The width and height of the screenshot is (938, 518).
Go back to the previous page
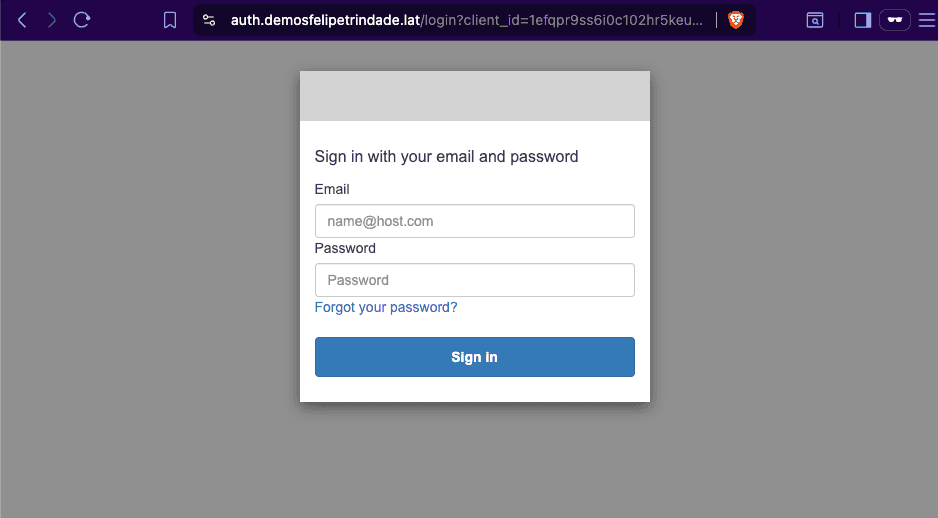[x=22, y=20]
